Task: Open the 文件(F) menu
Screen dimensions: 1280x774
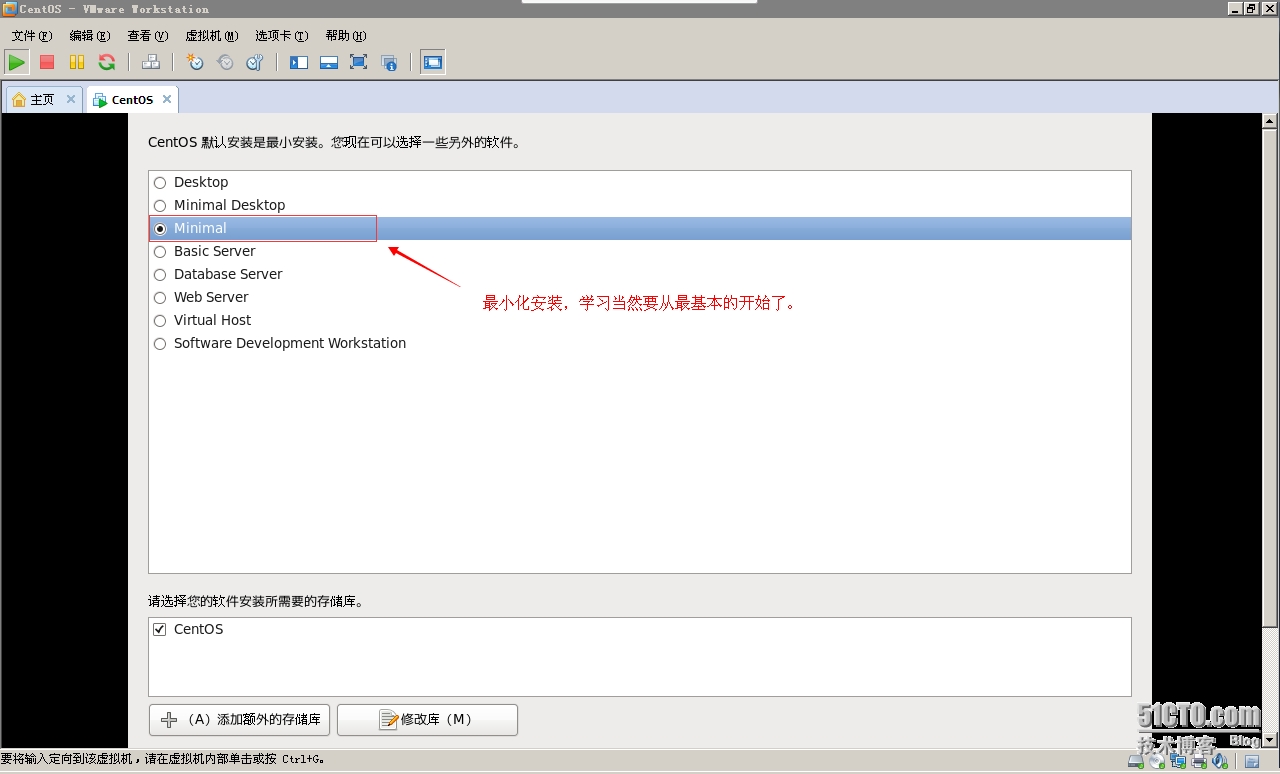Action: (x=32, y=36)
